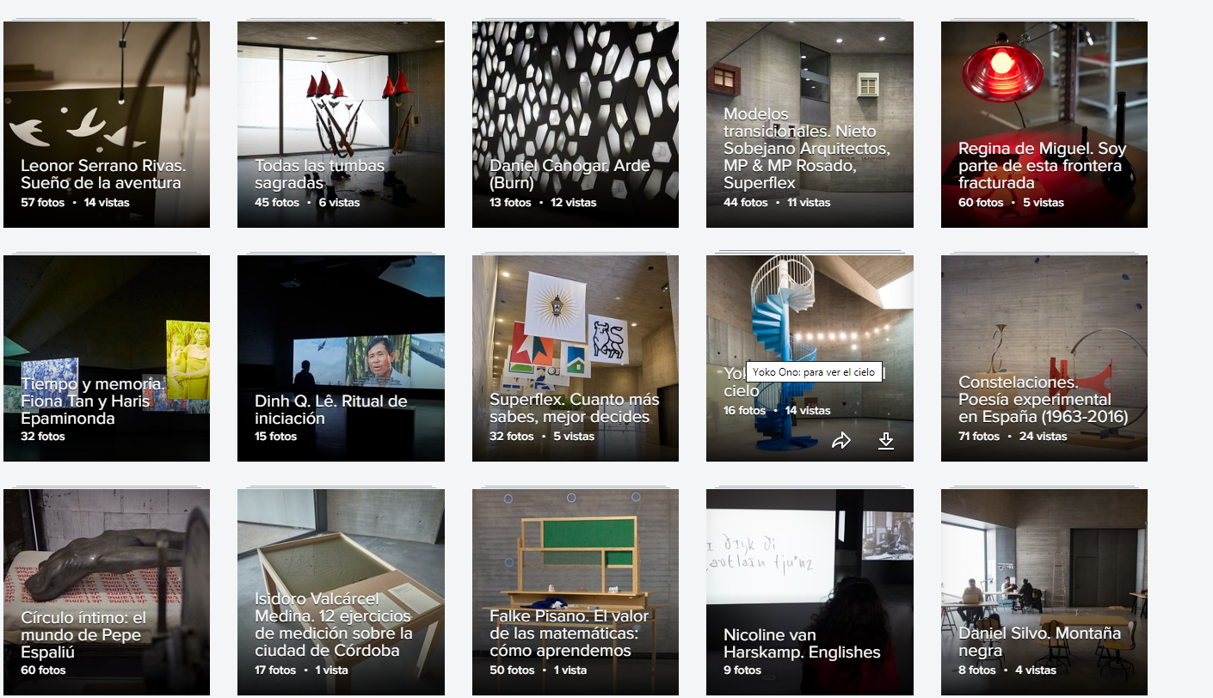Click the Leonor Serrano Rivas title link

click(104, 174)
